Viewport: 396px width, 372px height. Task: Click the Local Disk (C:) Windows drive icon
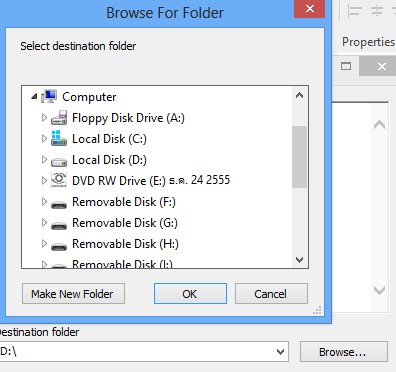[59, 138]
